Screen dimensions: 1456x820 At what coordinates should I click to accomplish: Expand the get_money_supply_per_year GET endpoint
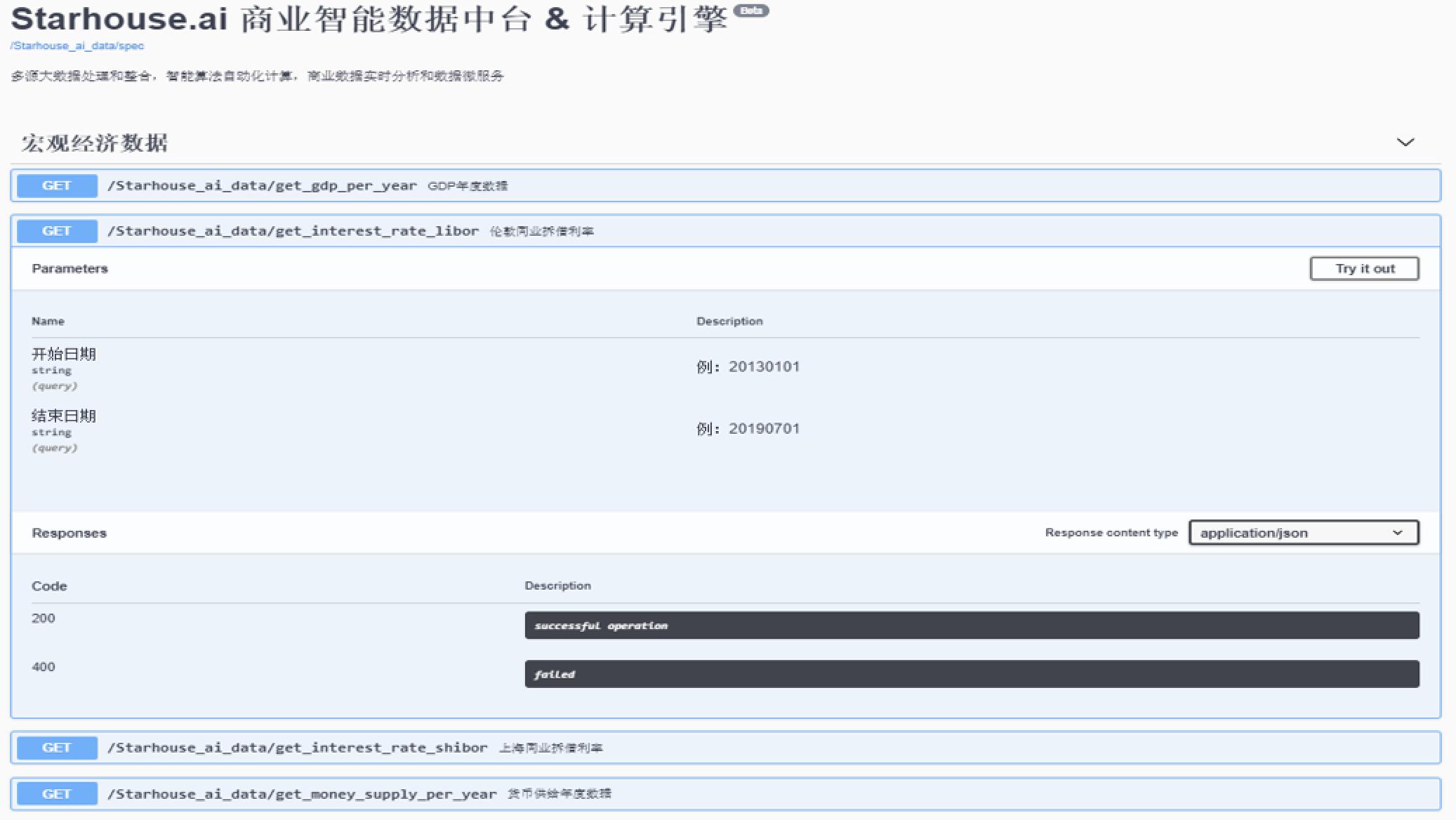pyautogui.click(x=725, y=793)
